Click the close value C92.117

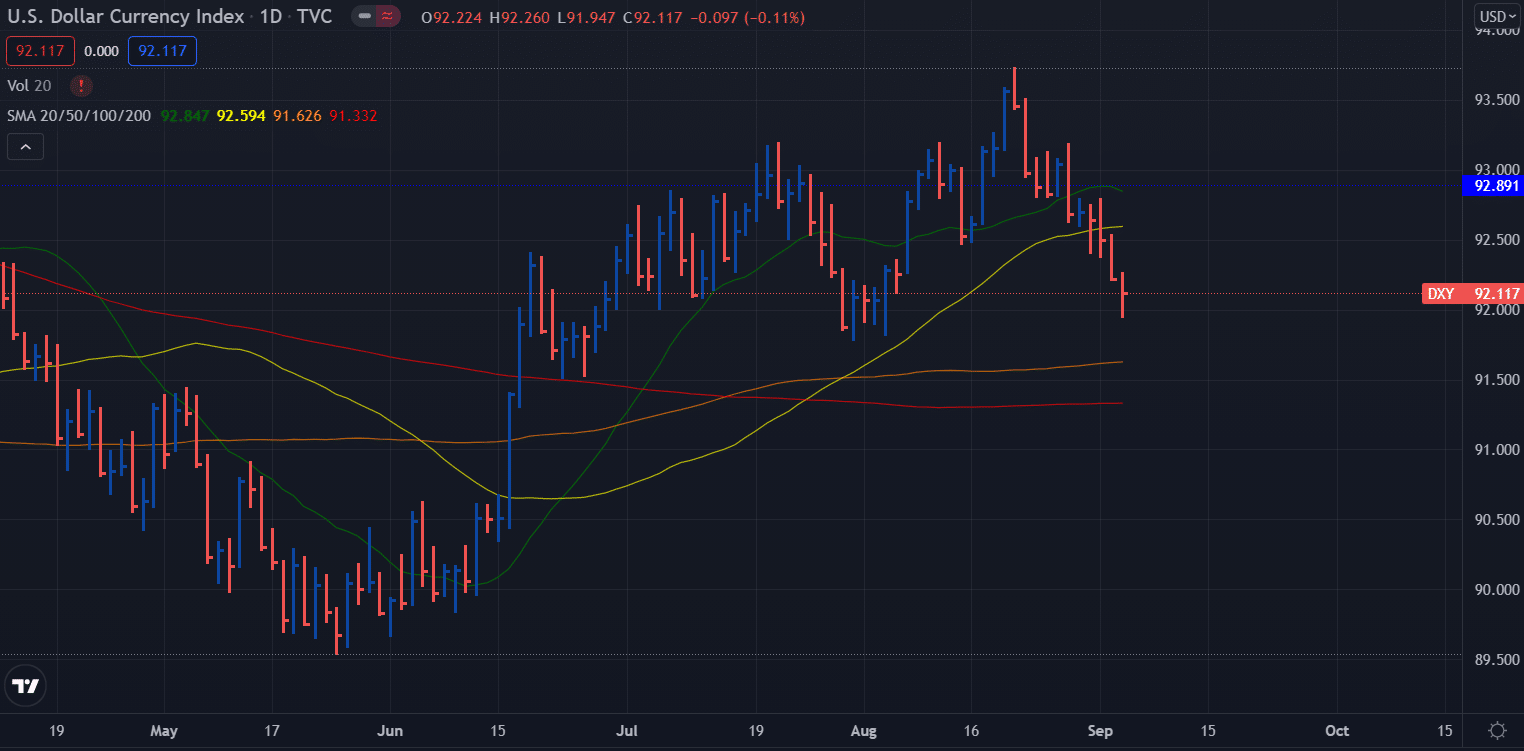(x=652, y=18)
